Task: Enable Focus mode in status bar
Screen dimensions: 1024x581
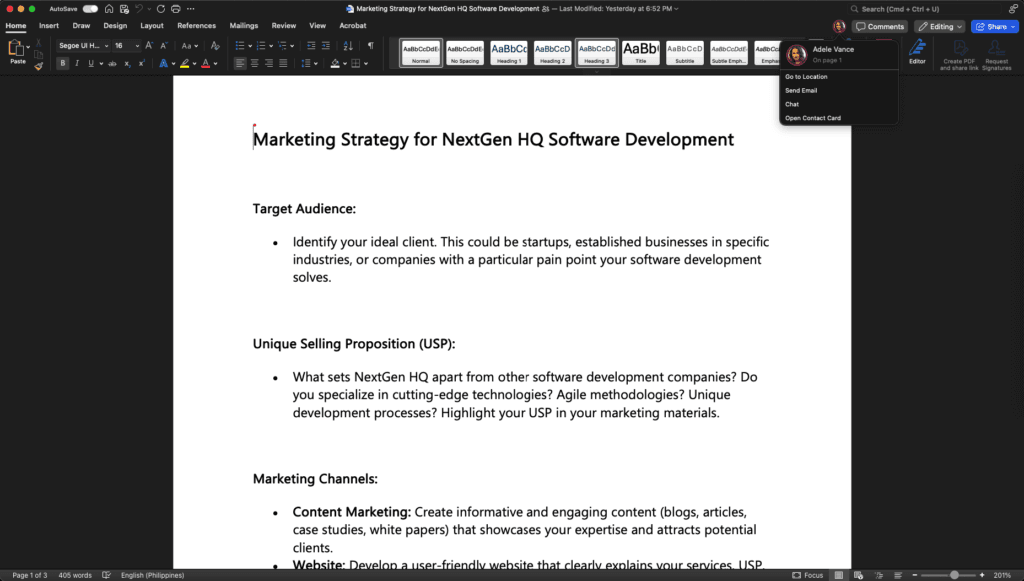Action: pyautogui.click(x=808, y=575)
